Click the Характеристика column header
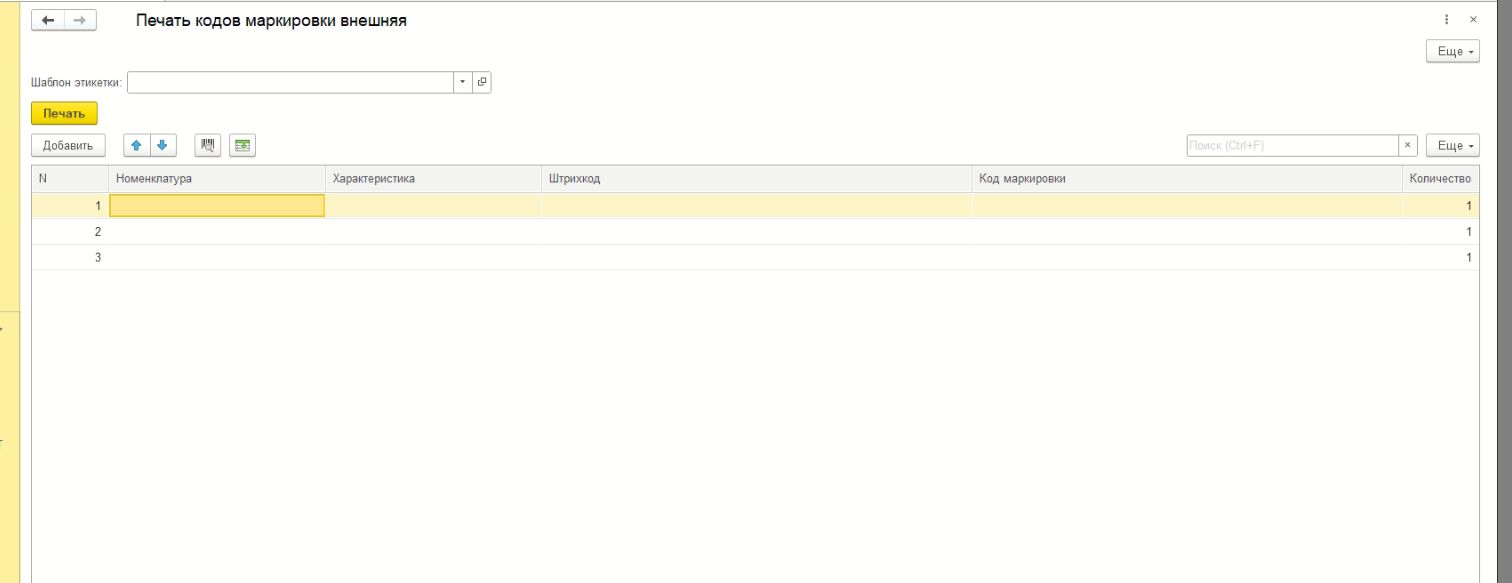 tap(433, 179)
